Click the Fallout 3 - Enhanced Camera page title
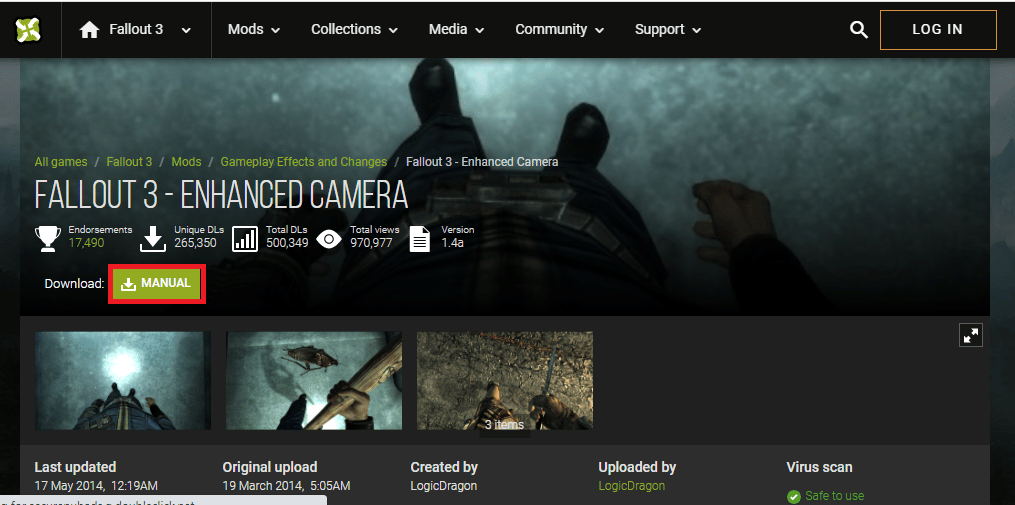 221,194
